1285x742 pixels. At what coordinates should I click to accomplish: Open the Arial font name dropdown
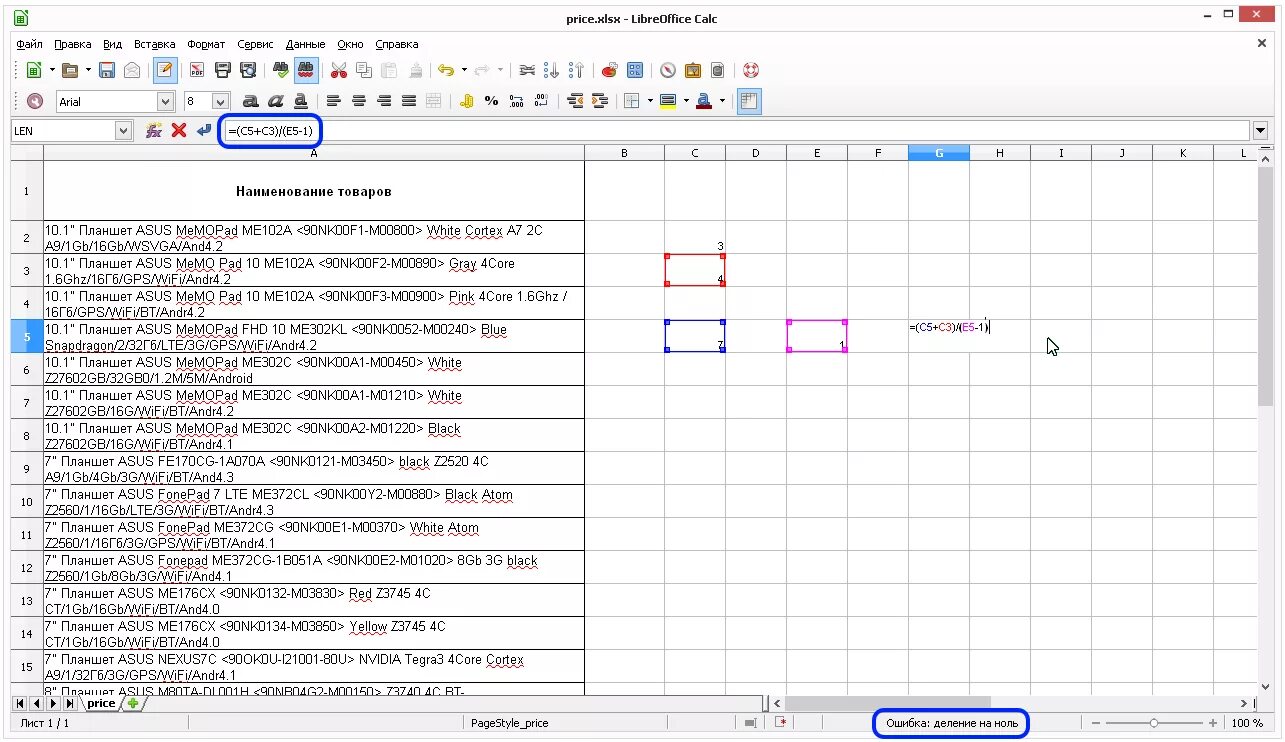tap(166, 101)
